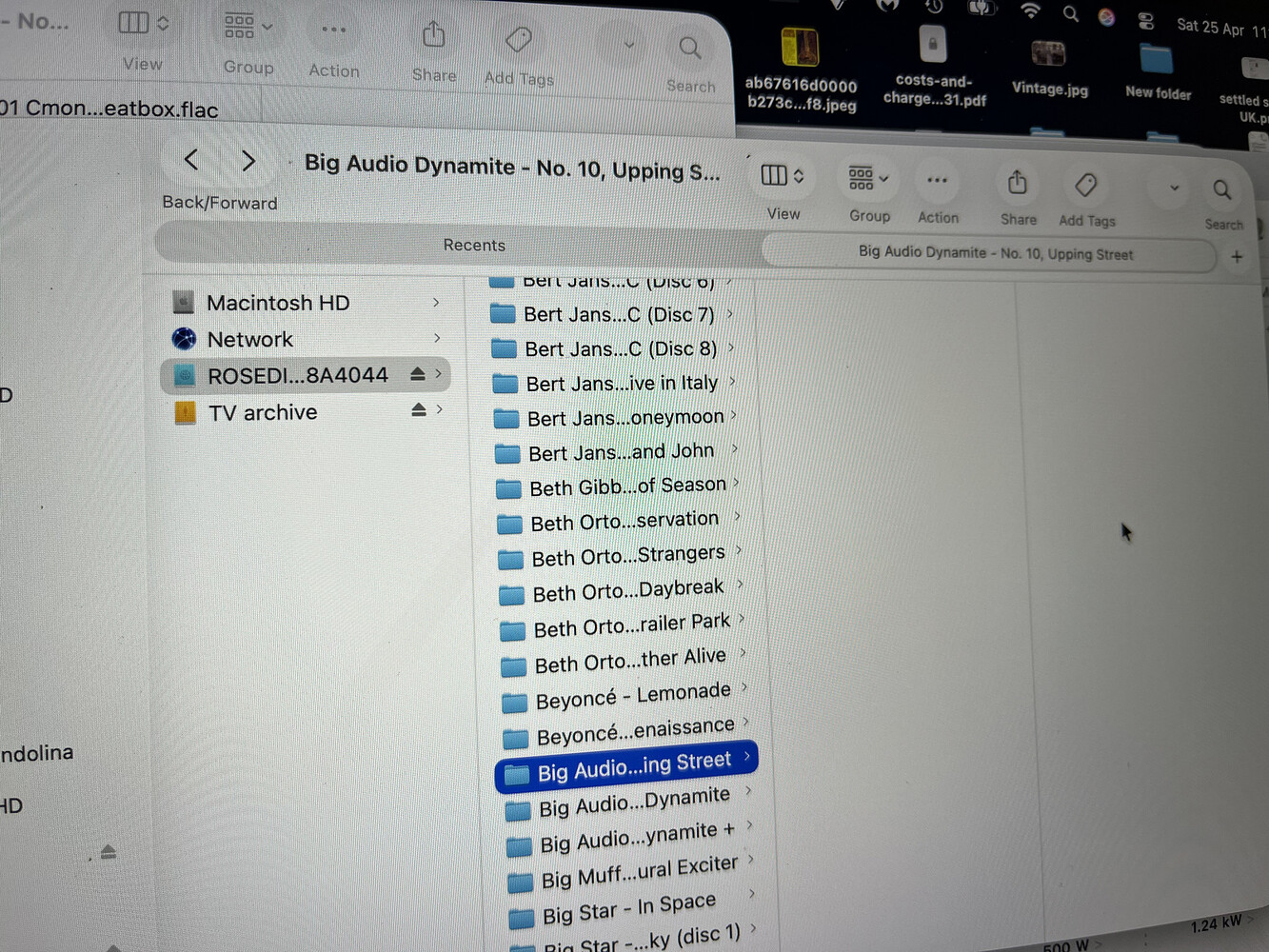Select the Big Audio Dynamite tab

(995, 253)
